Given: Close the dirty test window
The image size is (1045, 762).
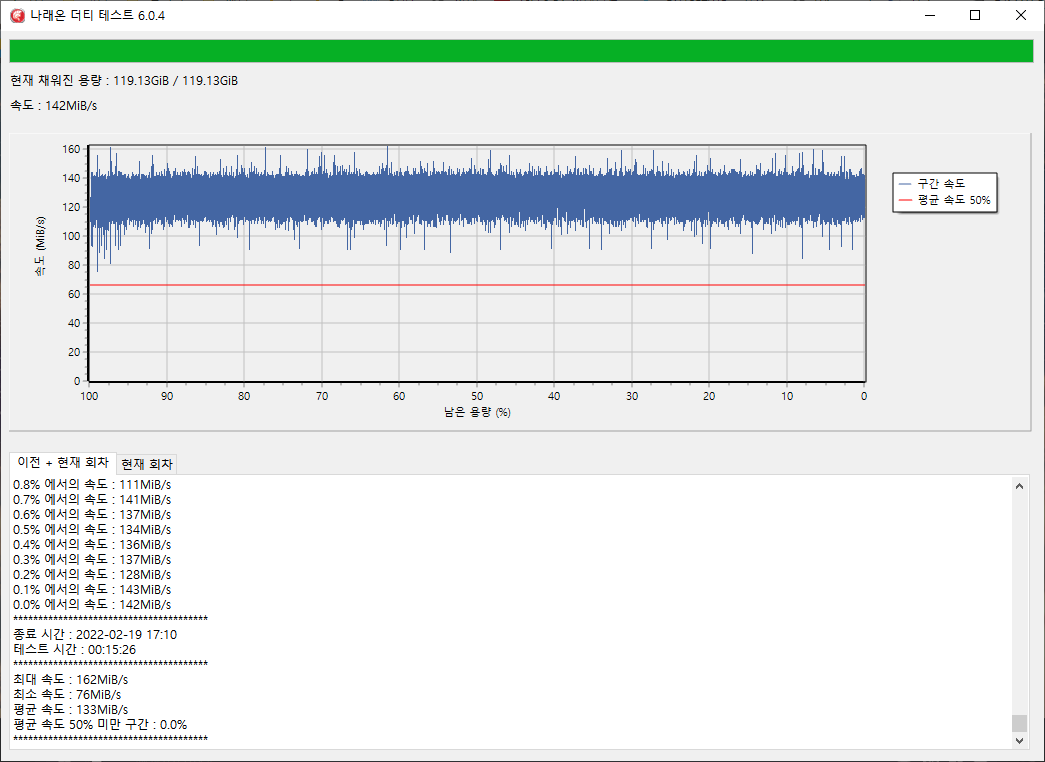Looking at the screenshot, I should pos(1020,15).
